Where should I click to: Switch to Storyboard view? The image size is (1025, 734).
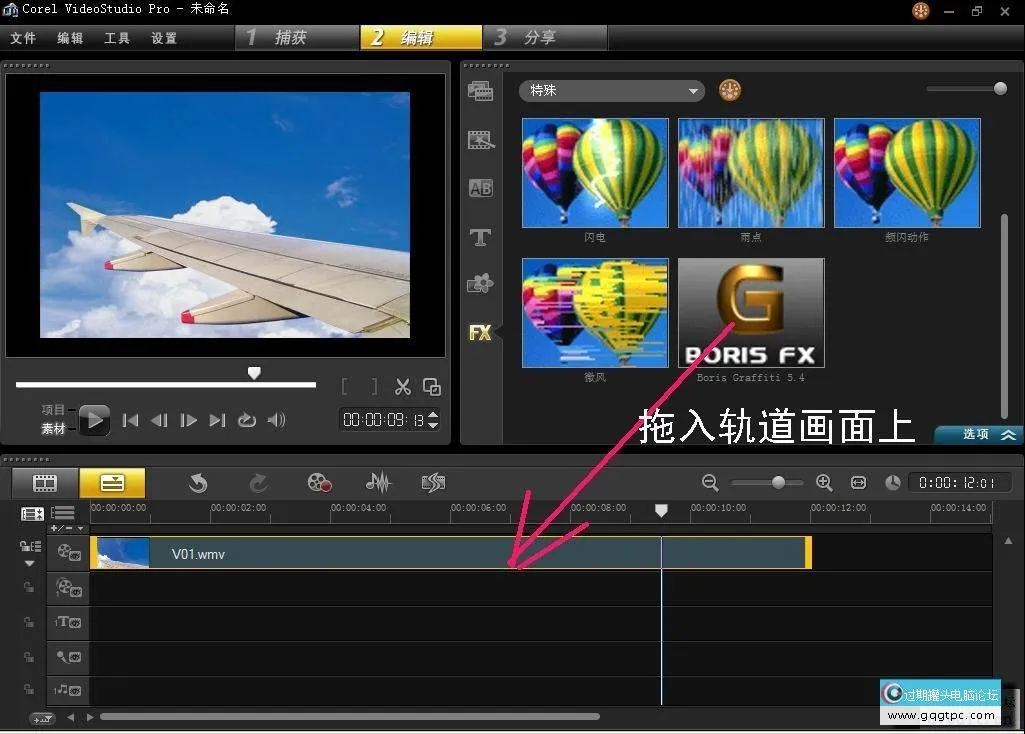click(x=45, y=483)
